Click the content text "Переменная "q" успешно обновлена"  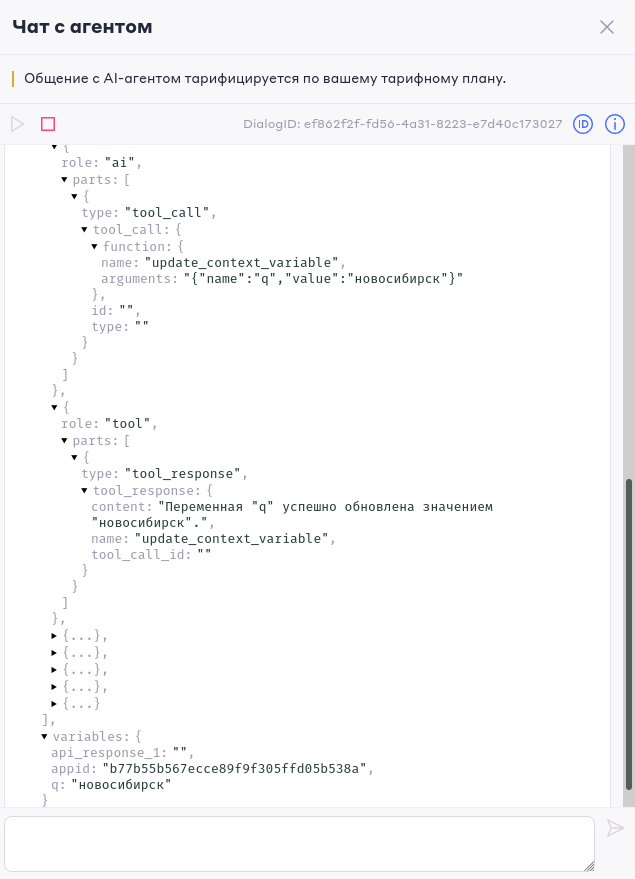point(286,506)
